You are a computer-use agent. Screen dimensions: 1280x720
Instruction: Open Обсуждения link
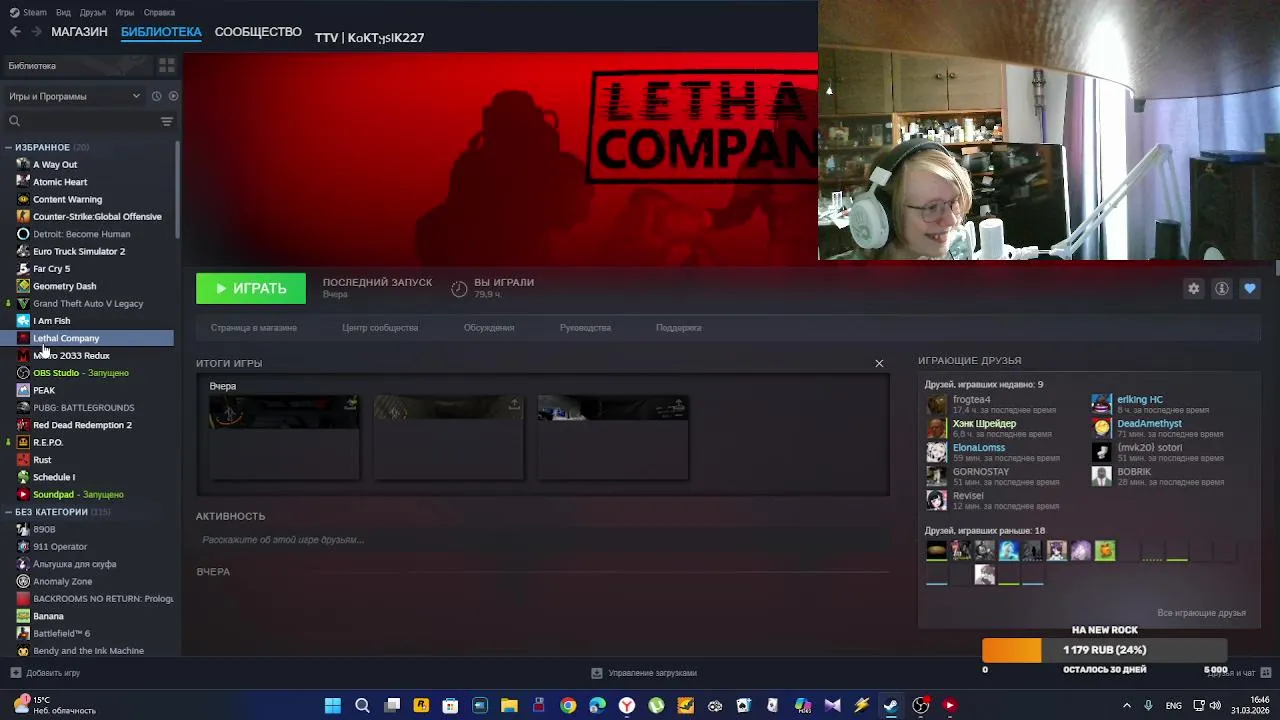489,328
